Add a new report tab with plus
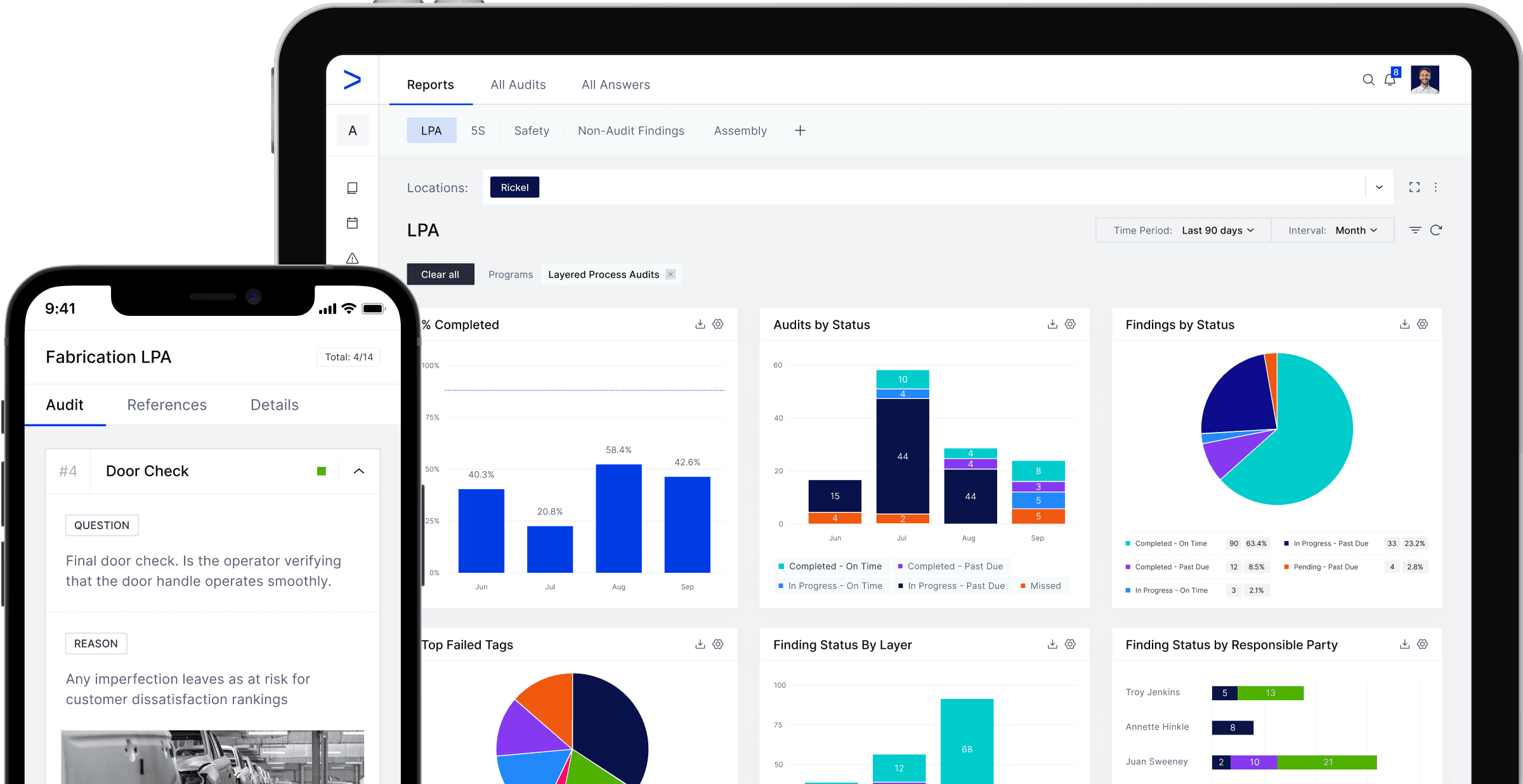Image resolution: width=1523 pixels, height=784 pixels. point(801,130)
